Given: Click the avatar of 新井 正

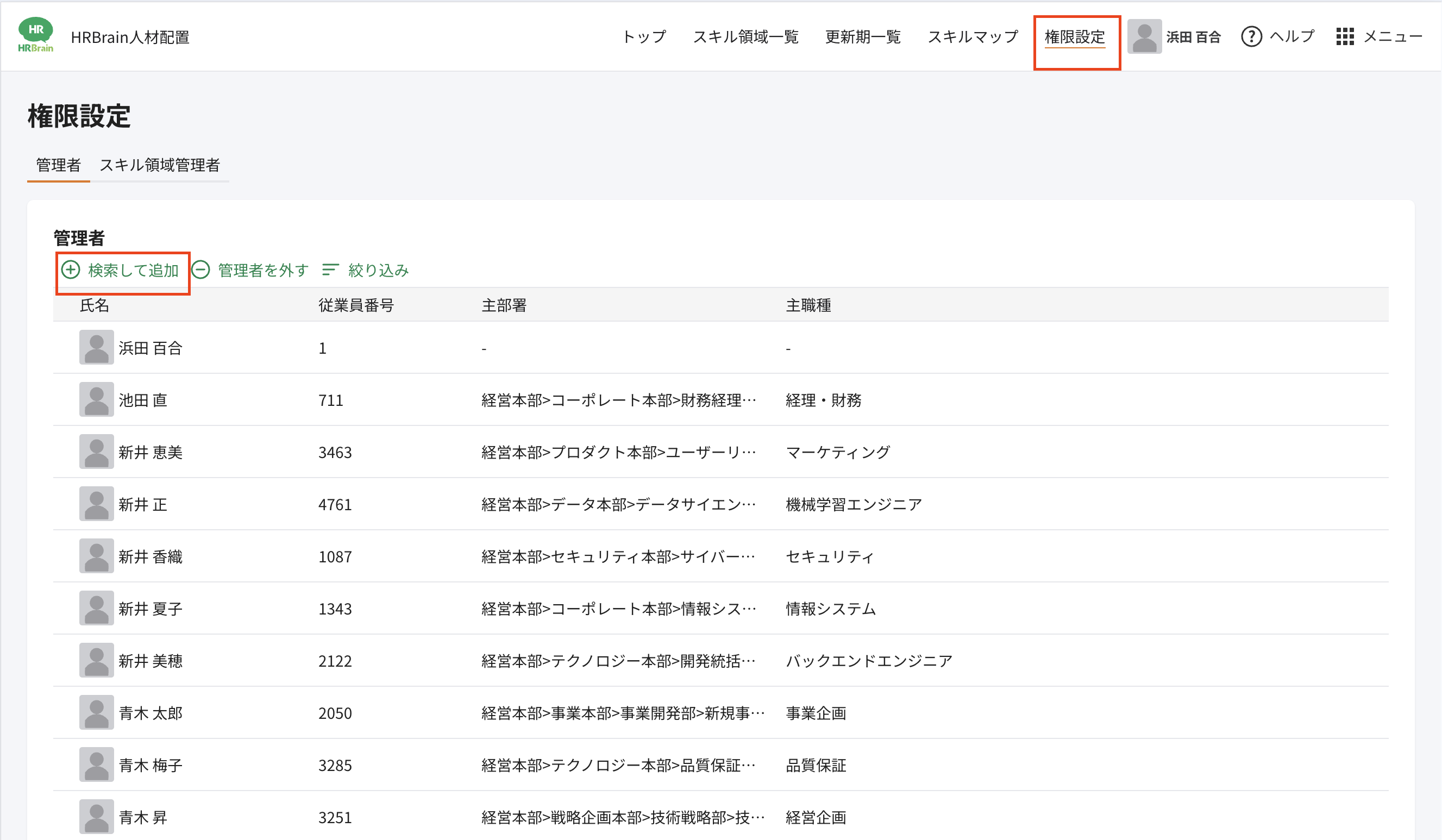Looking at the screenshot, I should tap(96, 504).
